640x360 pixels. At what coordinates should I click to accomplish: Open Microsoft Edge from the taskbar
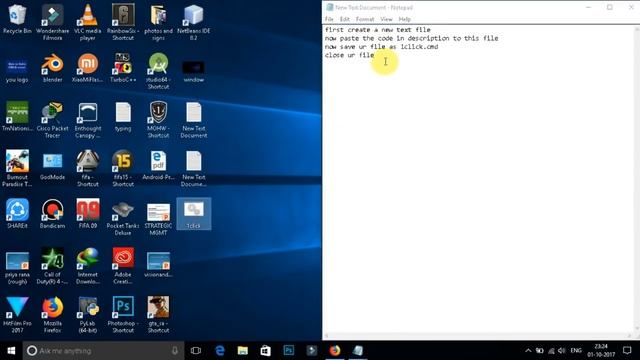[x=220, y=351]
